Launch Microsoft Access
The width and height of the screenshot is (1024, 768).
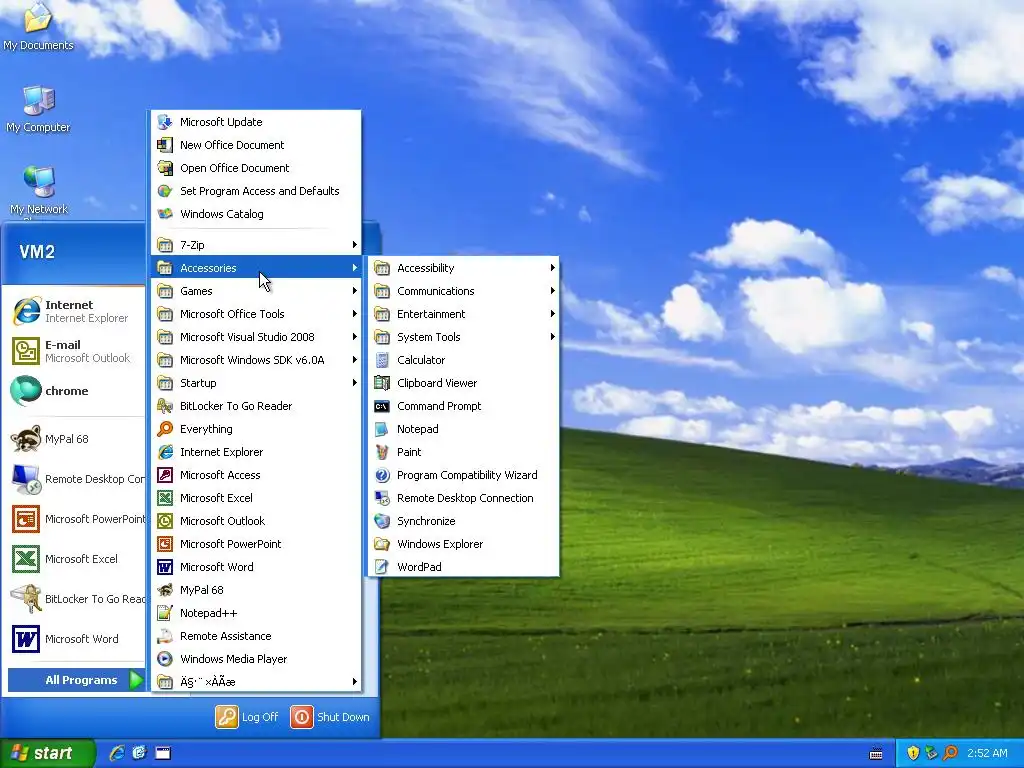click(256, 475)
